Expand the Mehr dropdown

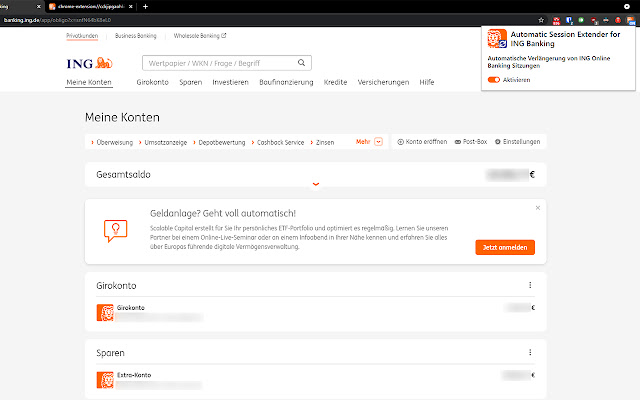click(369, 142)
